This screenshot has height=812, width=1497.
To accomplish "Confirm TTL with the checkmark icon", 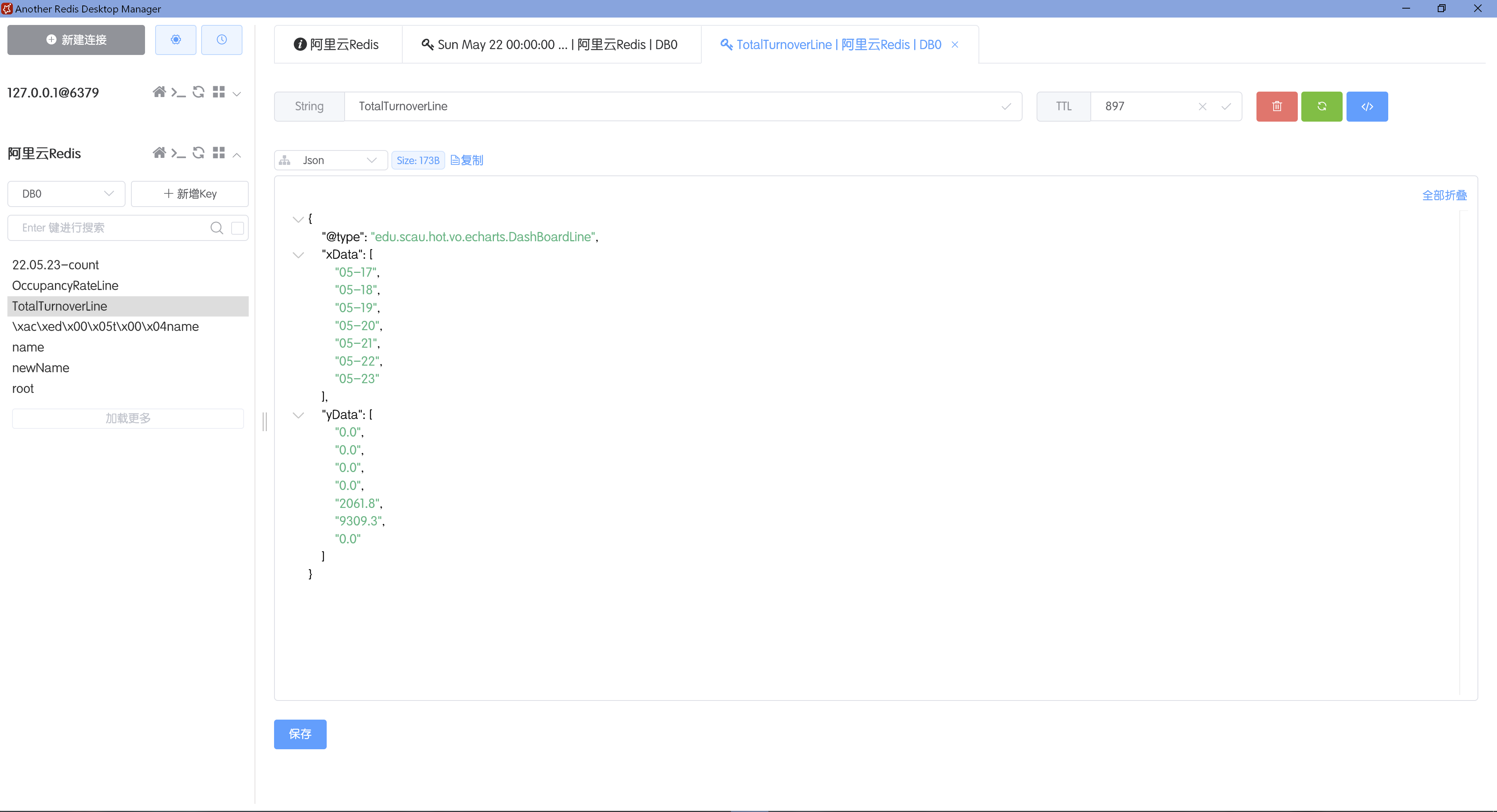I will tap(1226, 106).
